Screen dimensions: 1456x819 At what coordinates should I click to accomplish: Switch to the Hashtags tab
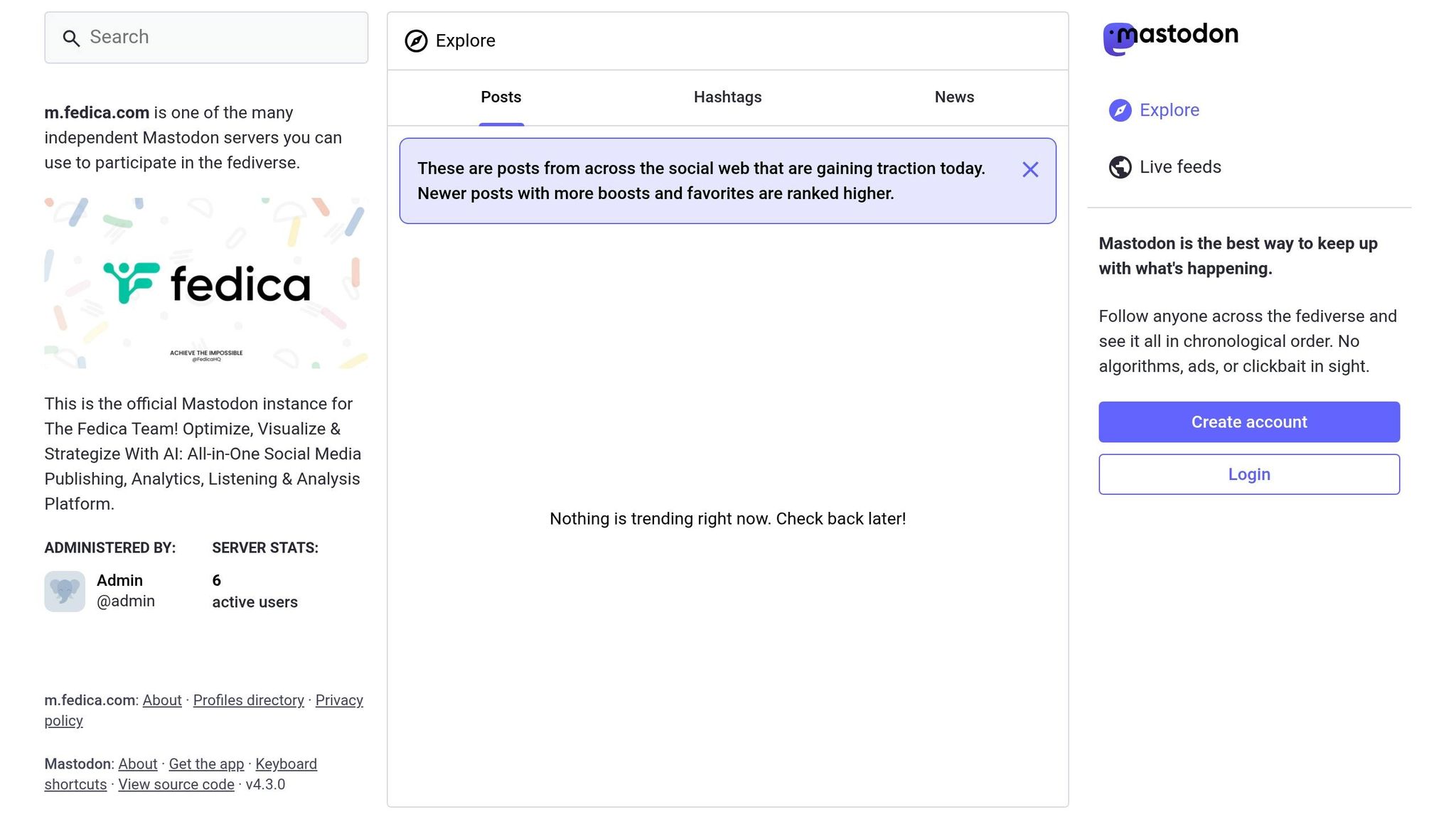point(727,97)
